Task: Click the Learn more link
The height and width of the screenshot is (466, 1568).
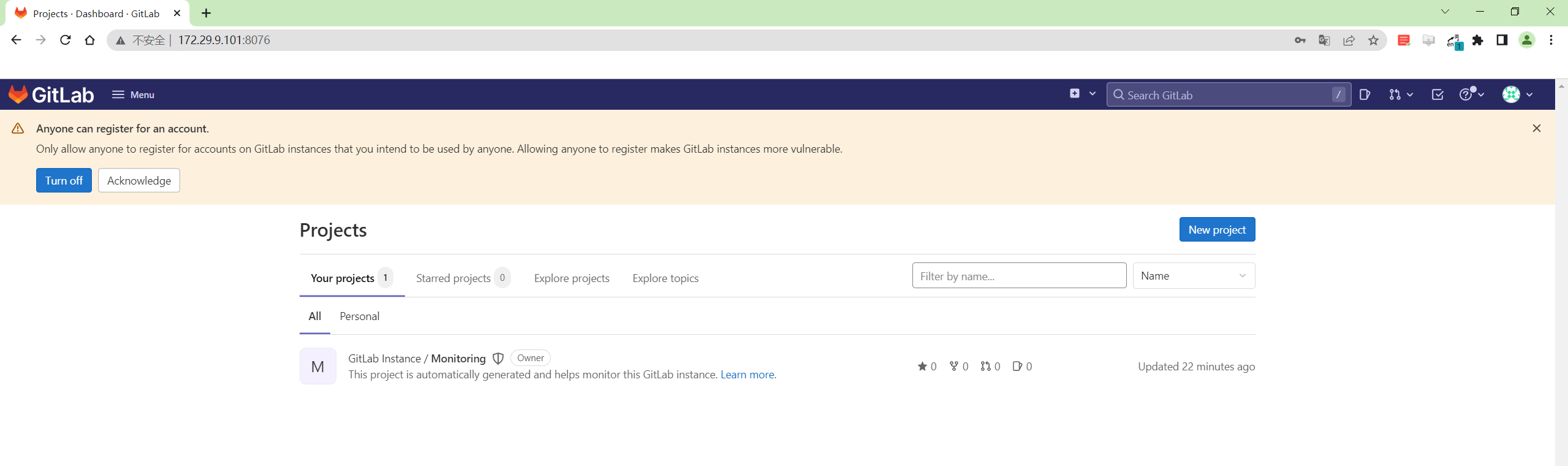Action: click(x=748, y=375)
